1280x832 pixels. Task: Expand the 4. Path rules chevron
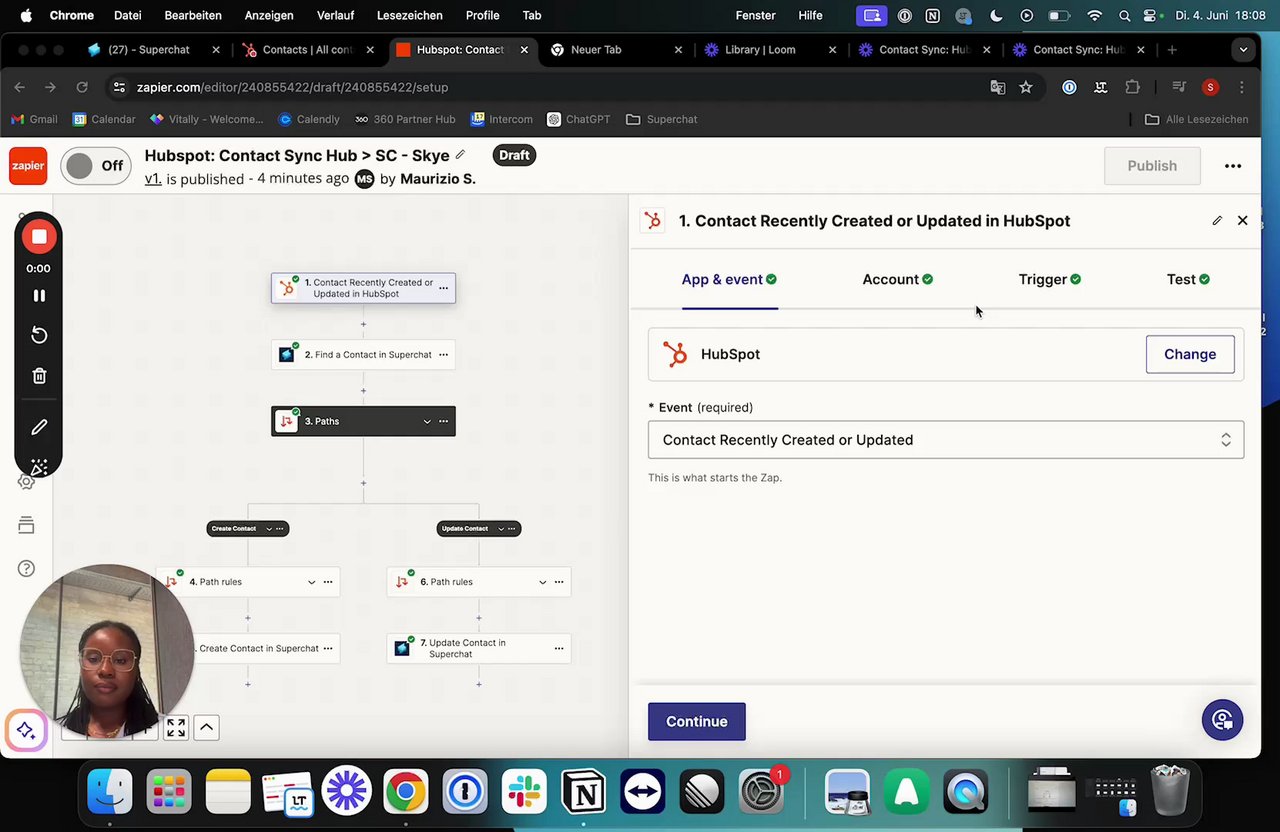point(311,582)
